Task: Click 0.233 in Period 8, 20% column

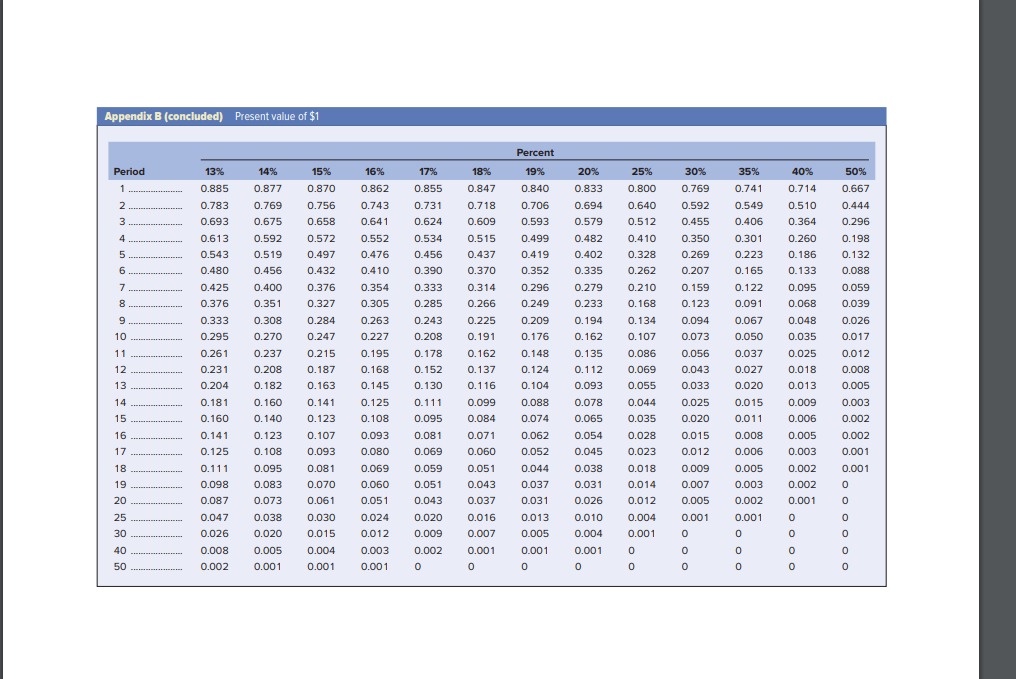Action: (x=588, y=304)
